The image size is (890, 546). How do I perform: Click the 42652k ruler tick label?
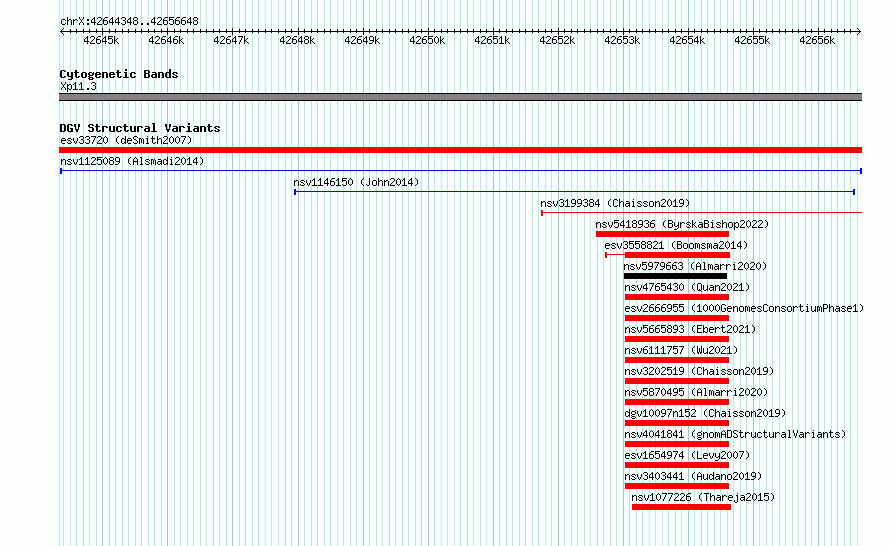(557, 40)
